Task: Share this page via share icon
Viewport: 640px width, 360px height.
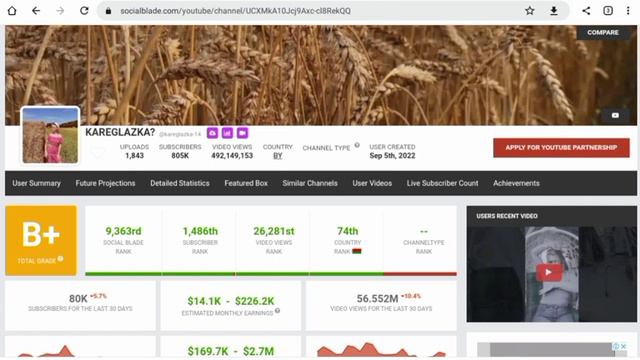Action: pos(586,11)
